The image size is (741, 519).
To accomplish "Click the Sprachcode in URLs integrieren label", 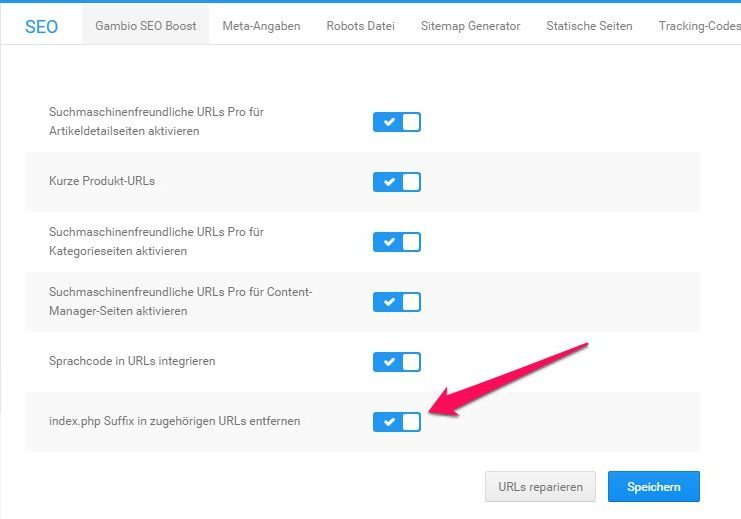I will pos(132,360).
